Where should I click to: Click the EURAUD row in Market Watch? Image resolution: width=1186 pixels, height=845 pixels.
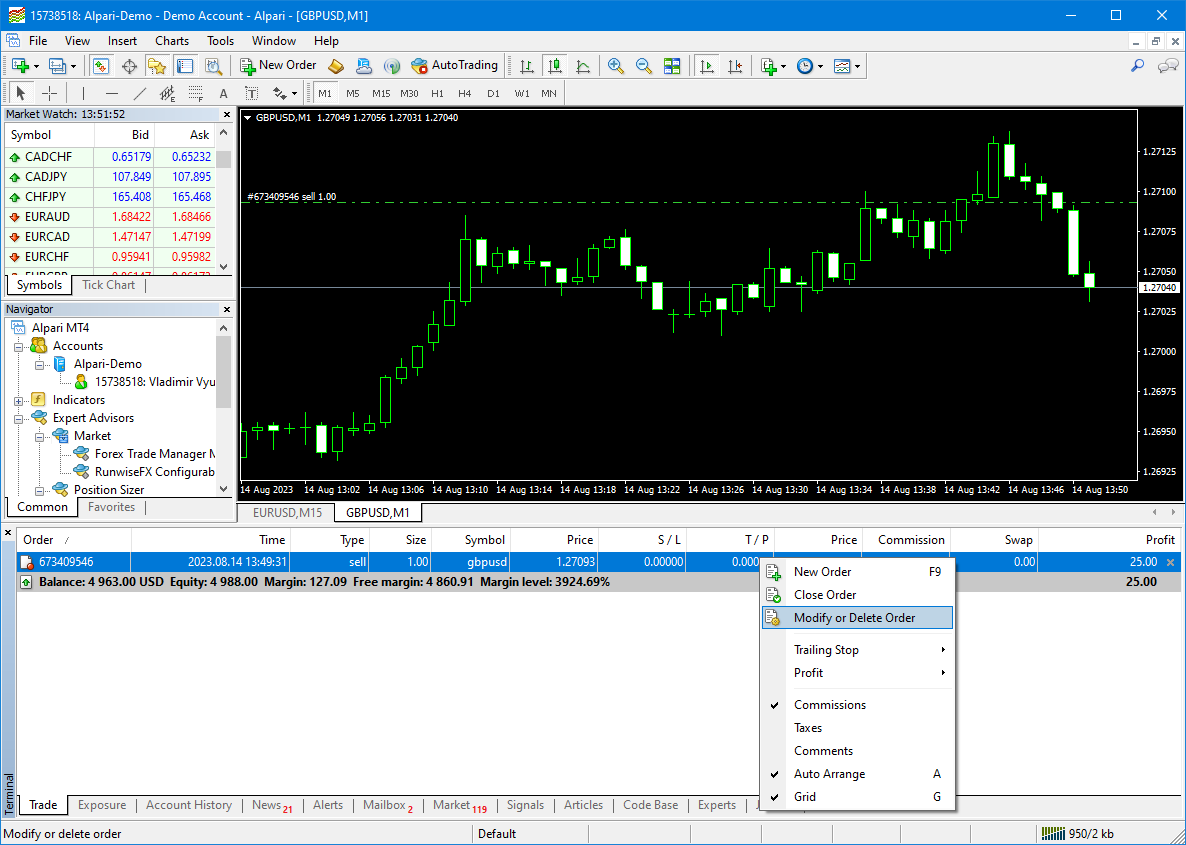[x=47, y=217]
